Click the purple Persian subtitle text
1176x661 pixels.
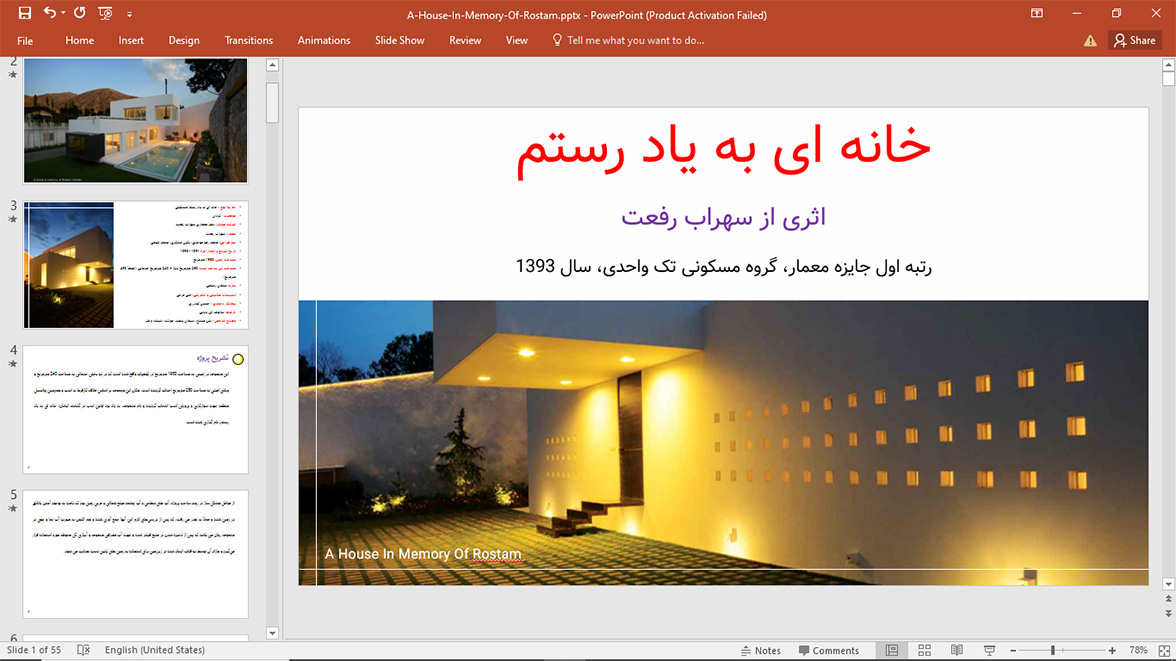[723, 218]
